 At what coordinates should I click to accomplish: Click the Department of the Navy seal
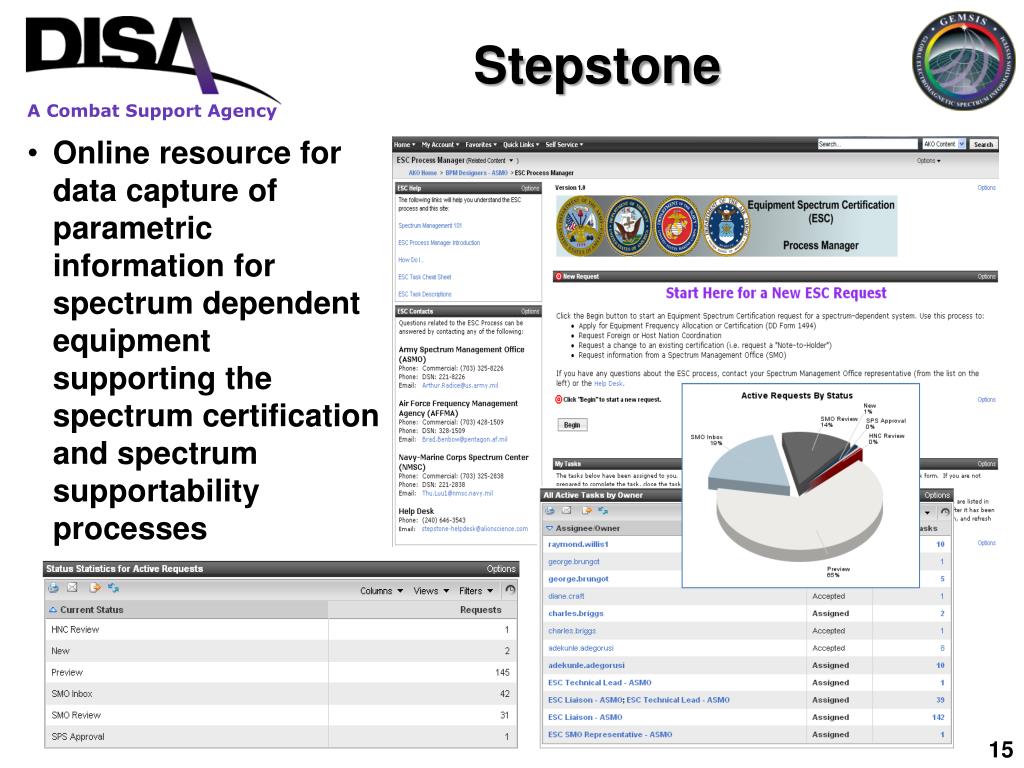coord(628,227)
